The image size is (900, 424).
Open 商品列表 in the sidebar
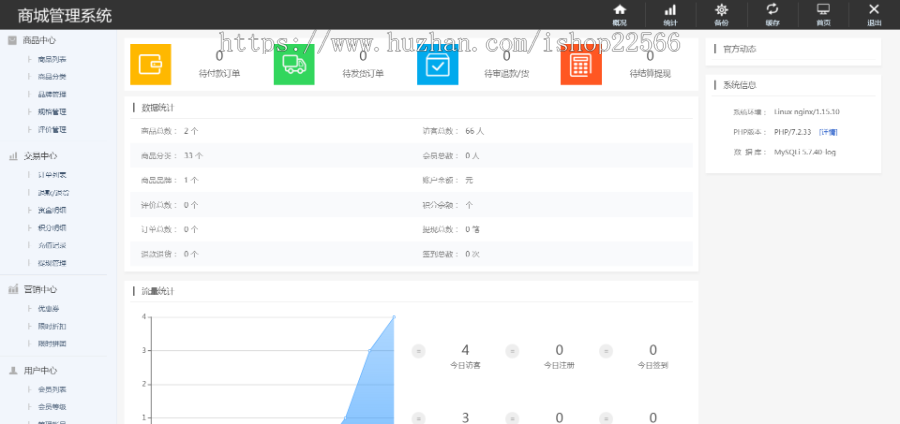coord(52,59)
